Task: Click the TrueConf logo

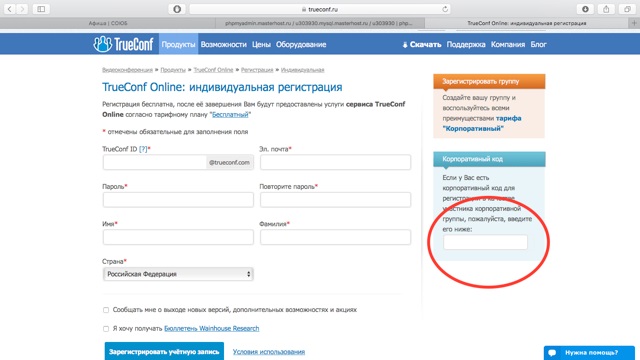Action: [123, 44]
